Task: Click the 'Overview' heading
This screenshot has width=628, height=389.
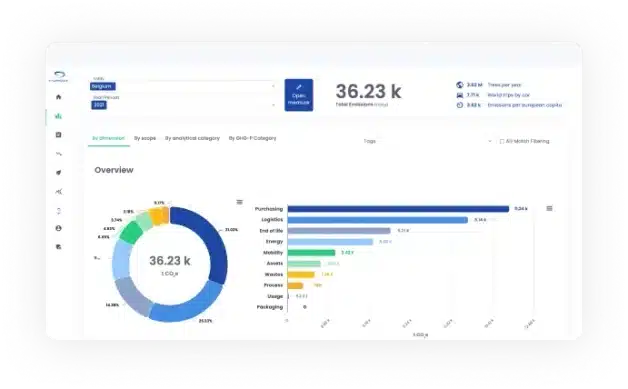Action: click(x=114, y=170)
